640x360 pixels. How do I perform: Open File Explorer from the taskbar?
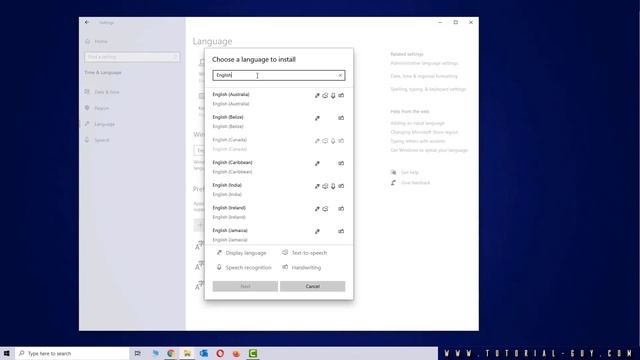click(x=187, y=353)
